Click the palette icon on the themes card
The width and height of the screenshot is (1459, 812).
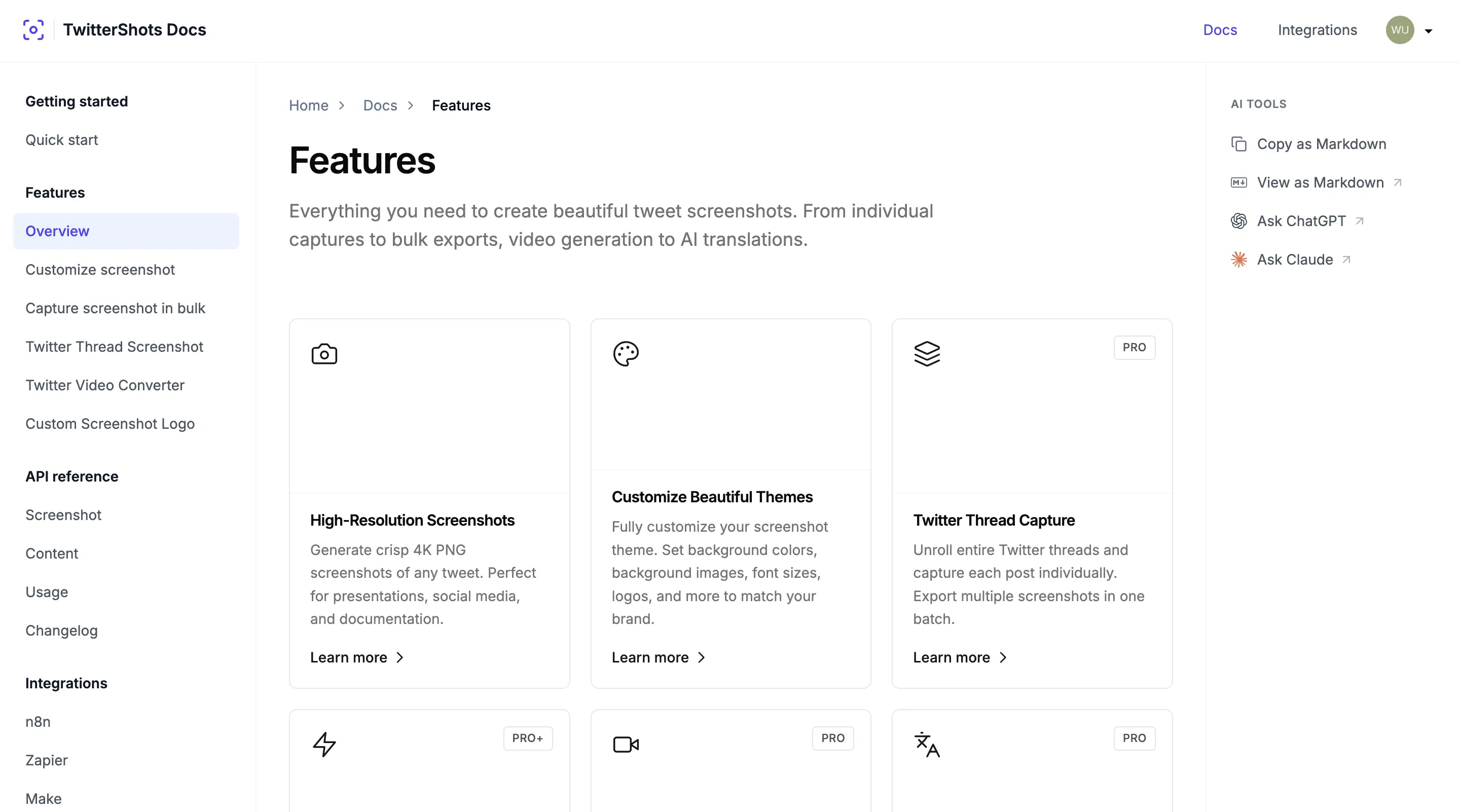click(625, 354)
